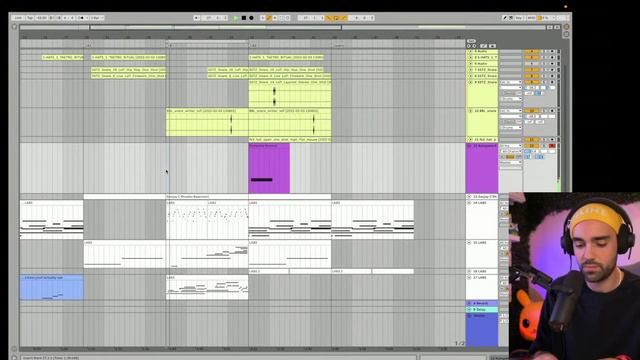640x360 pixels.
Task: Open input type dropdown of track 10 BBc_snare
Action: click(511, 111)
